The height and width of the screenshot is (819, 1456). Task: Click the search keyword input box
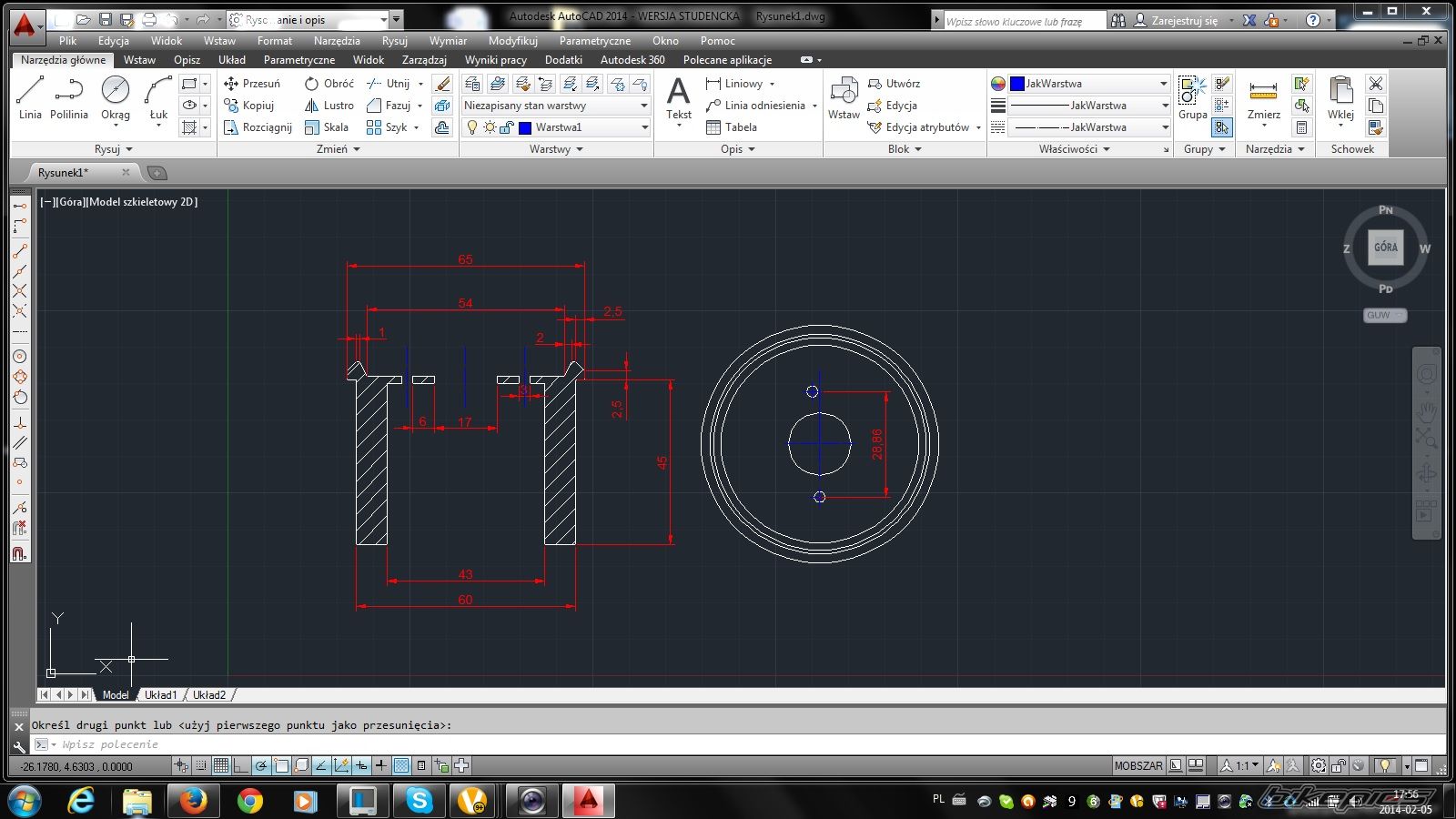tap(1025, 20)
